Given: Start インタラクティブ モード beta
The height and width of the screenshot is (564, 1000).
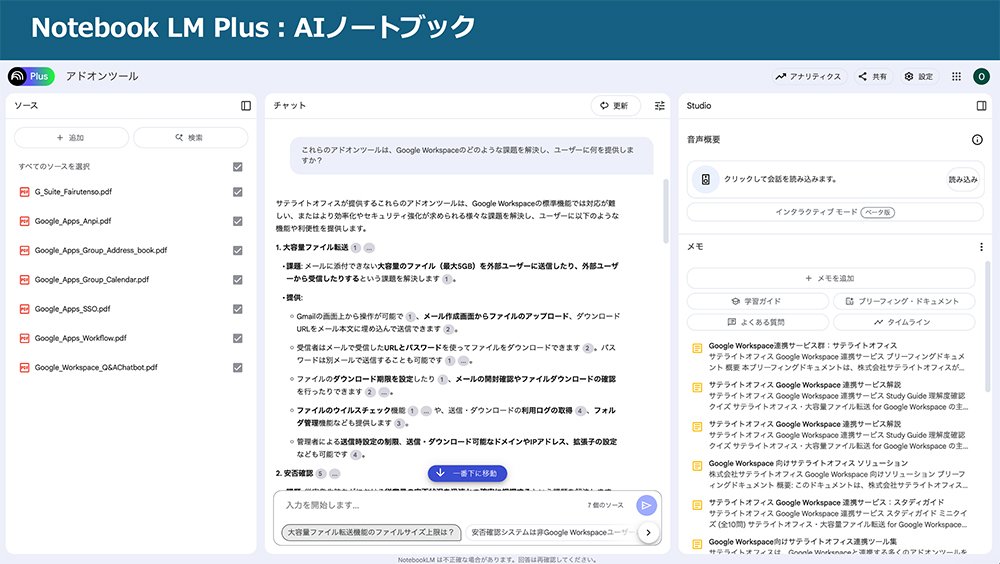Looking at the screenshot, I should click(835, 212).
